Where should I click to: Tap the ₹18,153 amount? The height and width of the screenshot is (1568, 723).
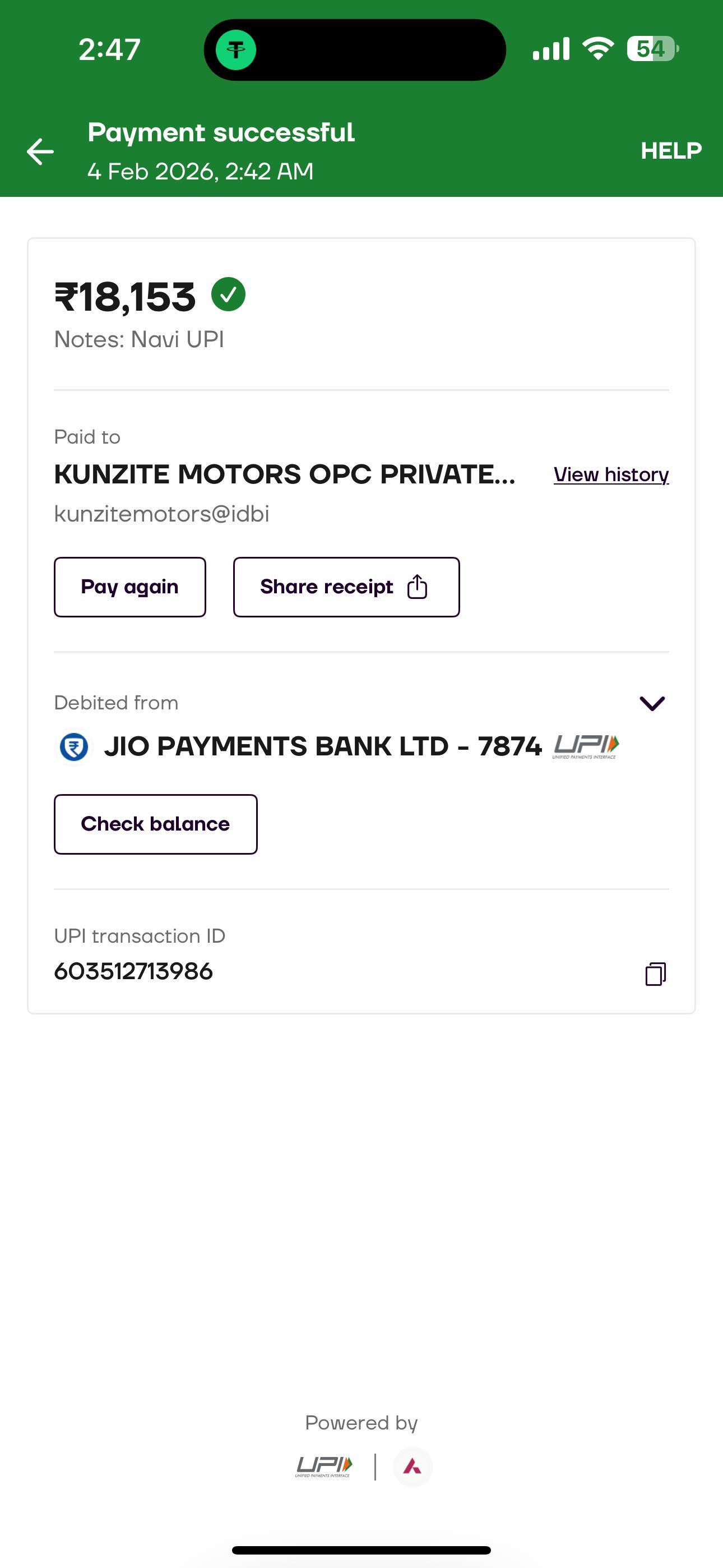coord(126,297)
